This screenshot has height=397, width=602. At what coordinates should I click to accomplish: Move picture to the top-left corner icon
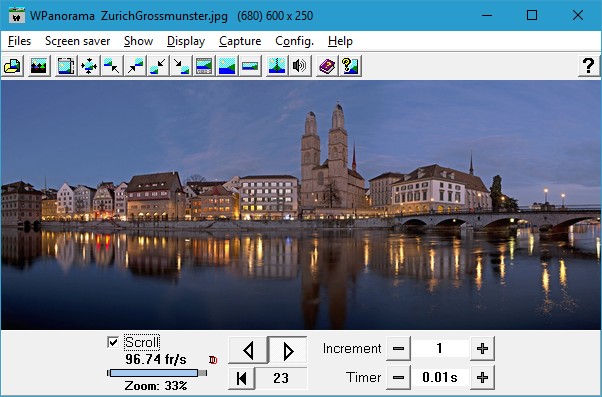coord(112,66)
